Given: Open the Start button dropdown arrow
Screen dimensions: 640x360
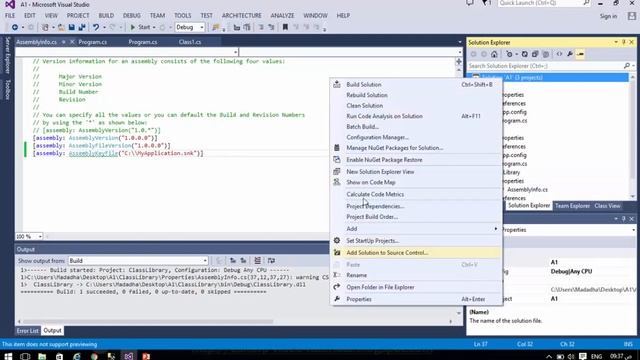Looking at the screenshot, I should point(154,27).
